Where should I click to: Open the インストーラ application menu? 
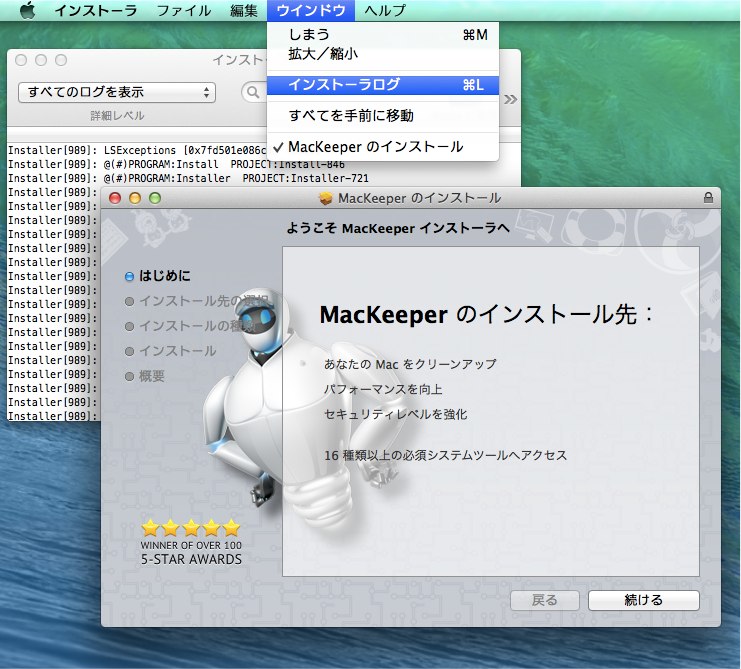[96, 10]
